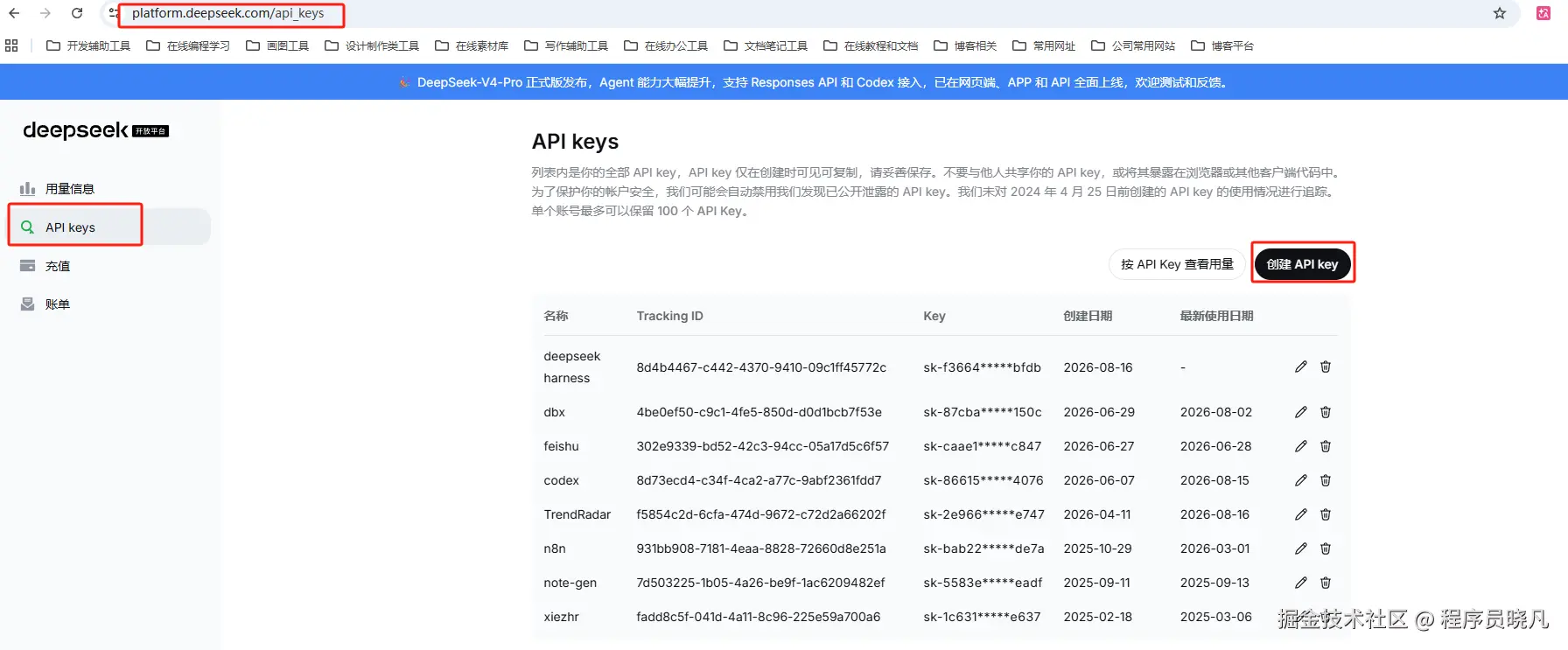
Task: Click the deepseek logo
Action: pyautogui.click(x=95, y=130)
